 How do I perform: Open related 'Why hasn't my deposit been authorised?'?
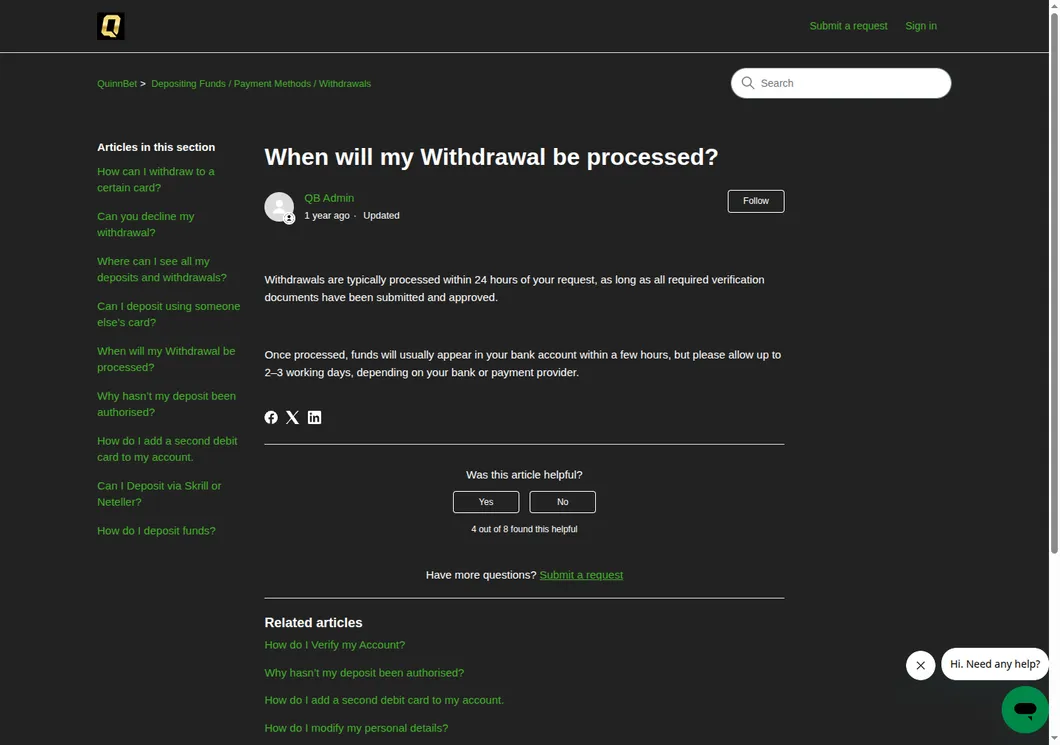[x=364, y=673]
